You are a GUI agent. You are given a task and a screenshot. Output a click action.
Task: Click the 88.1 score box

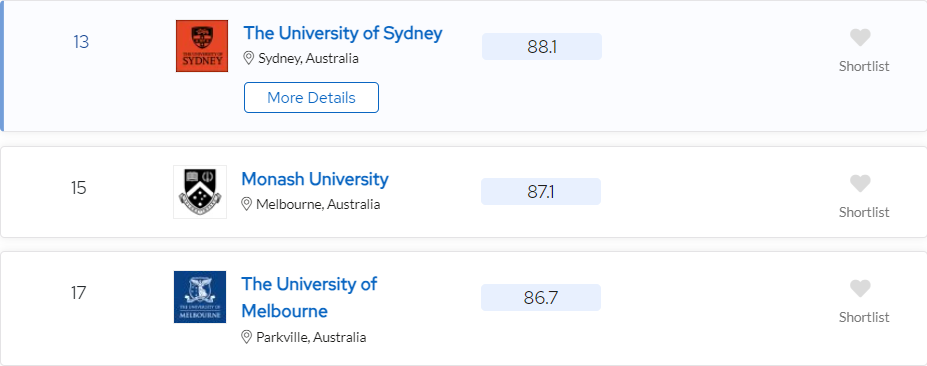click(542, 47)
